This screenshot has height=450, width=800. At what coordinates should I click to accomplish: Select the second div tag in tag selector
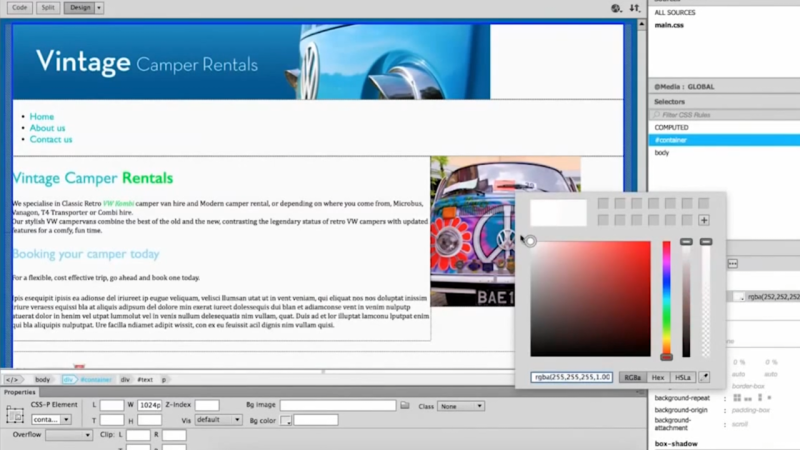click(x=125, y=380)
